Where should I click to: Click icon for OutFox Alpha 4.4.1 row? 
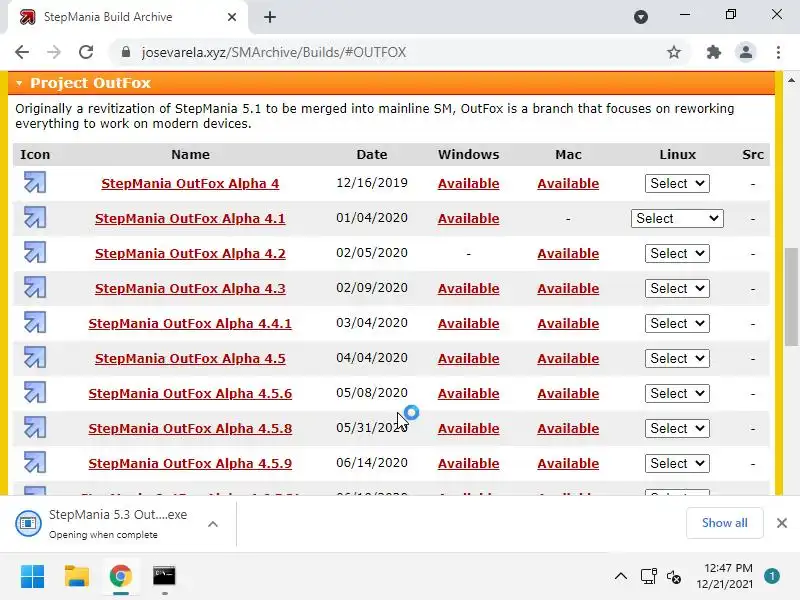tap(35, 322)
